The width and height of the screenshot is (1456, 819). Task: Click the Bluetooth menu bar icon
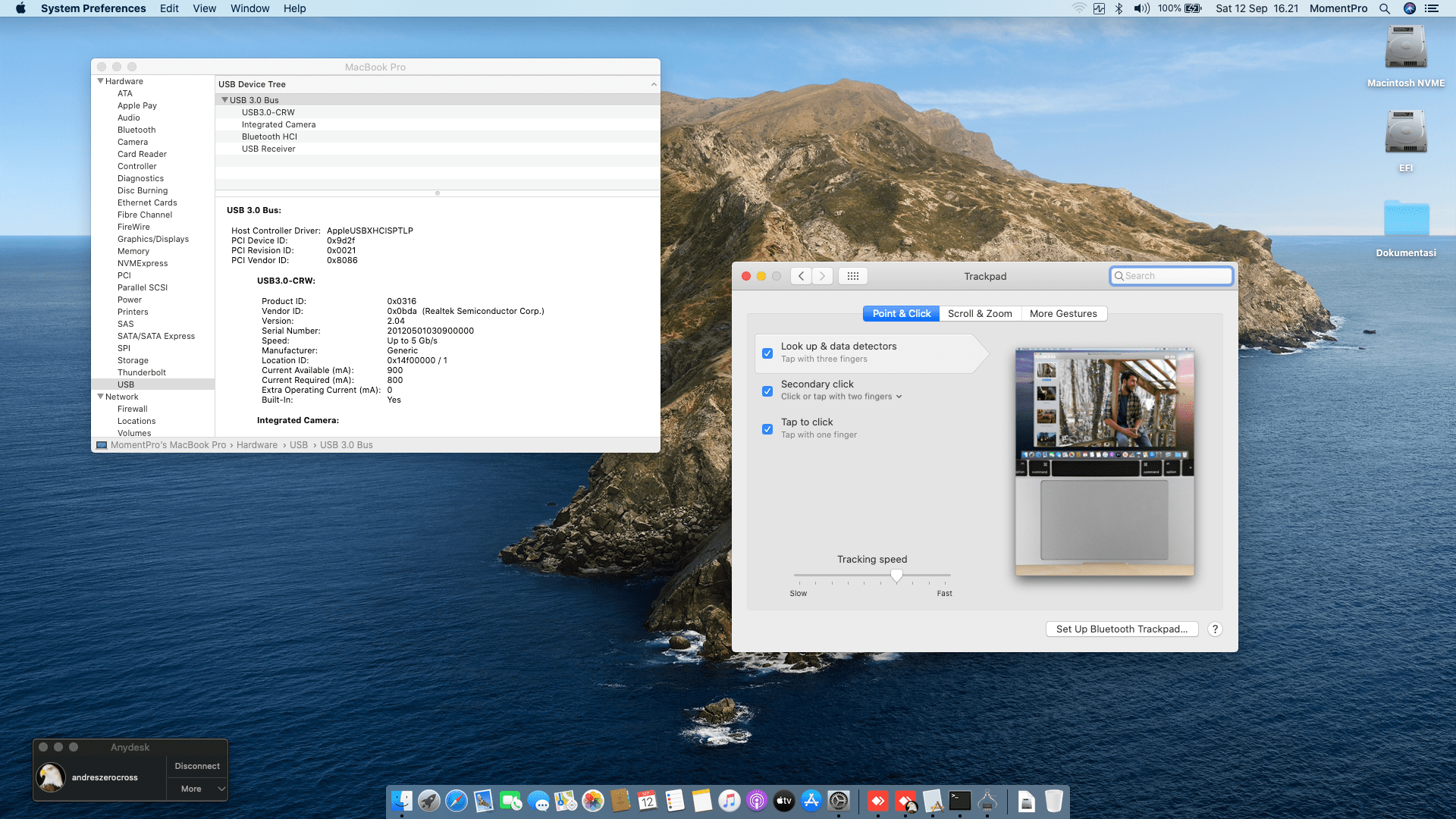(1119, 8)
